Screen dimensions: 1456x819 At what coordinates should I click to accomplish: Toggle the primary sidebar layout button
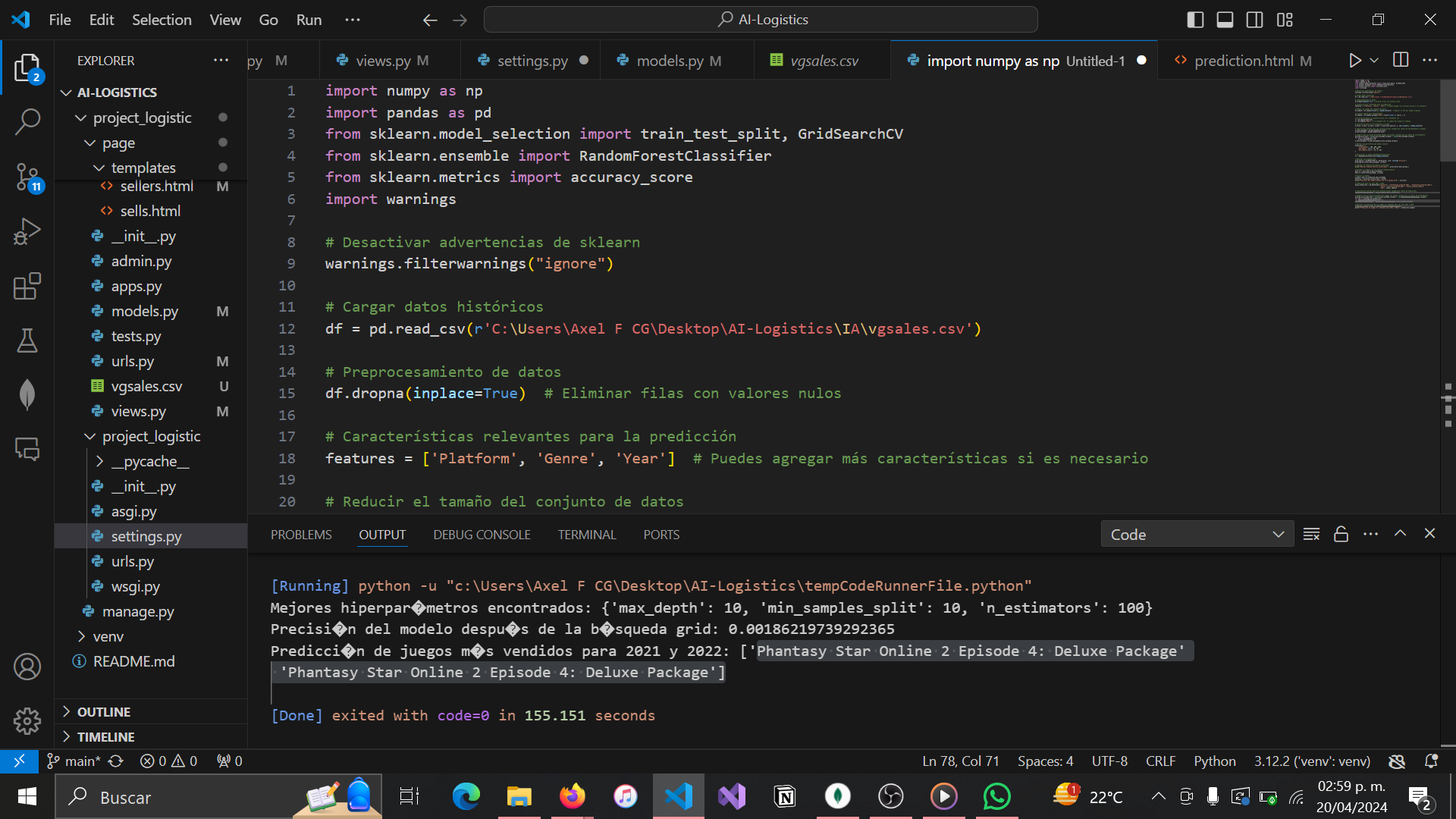tap(1195, 20)
